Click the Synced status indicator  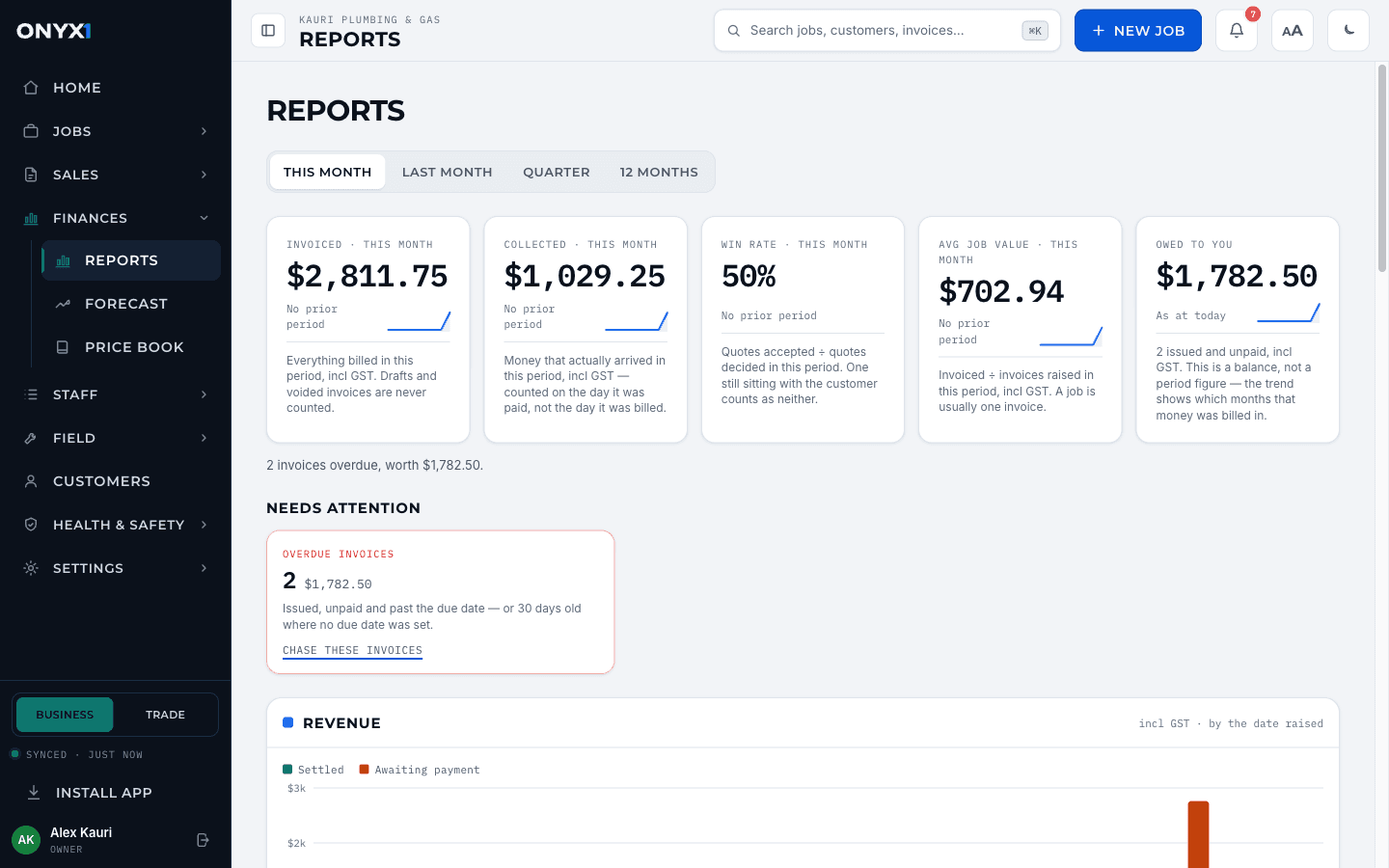pyautogui.click(x=77, y=755)
